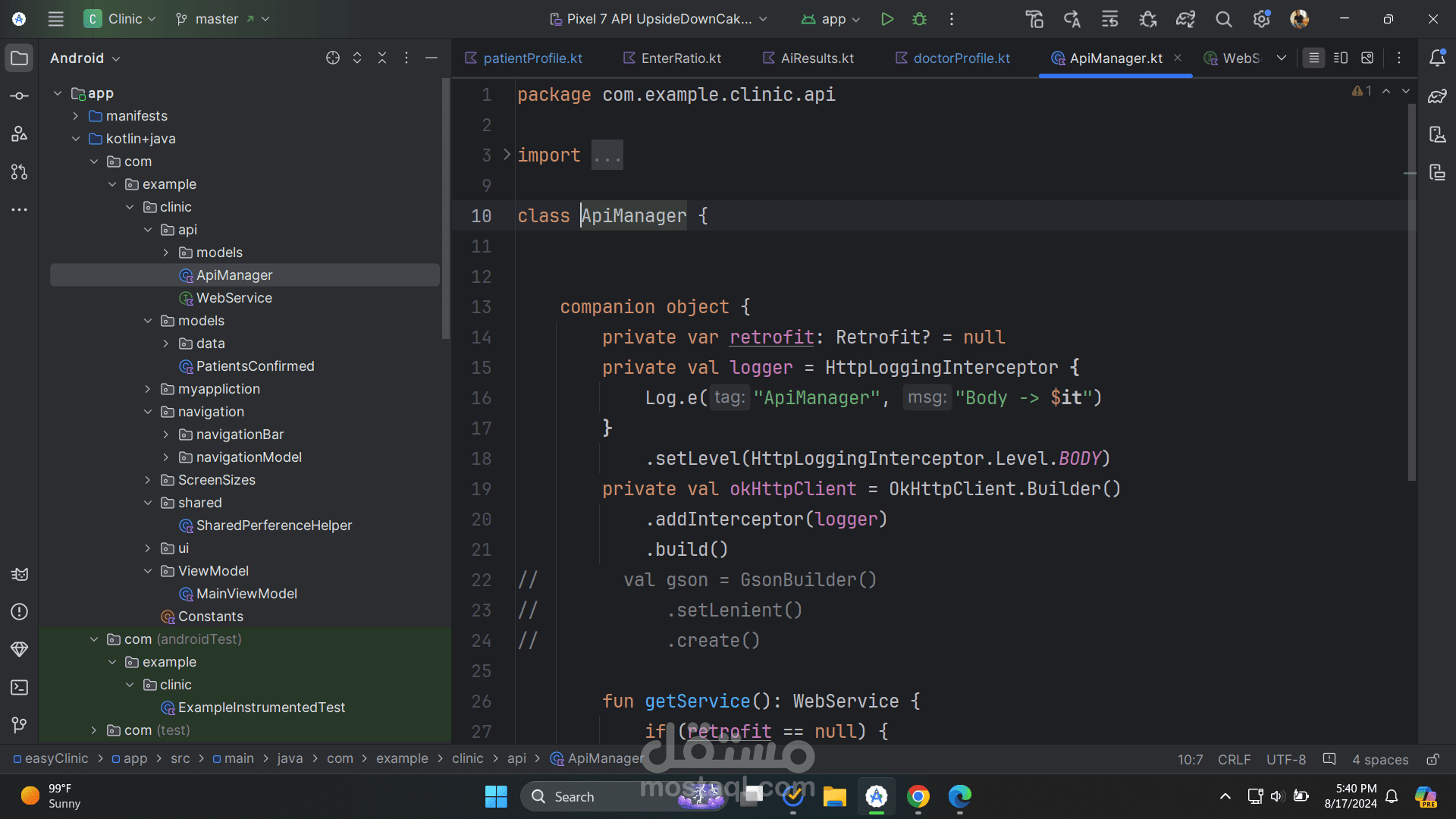1456x819 pixels.
Task: Switch to the doctorProfile.kt tab
Action: click(x=961, y=58)
